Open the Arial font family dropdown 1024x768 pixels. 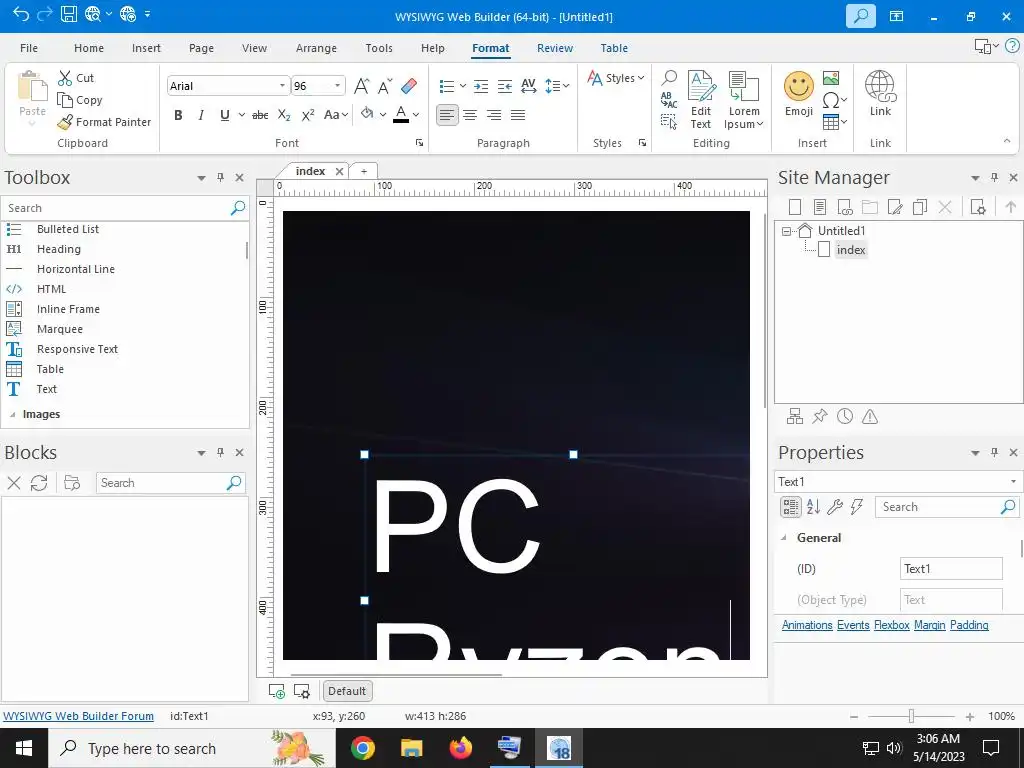[x=282, y=86]
